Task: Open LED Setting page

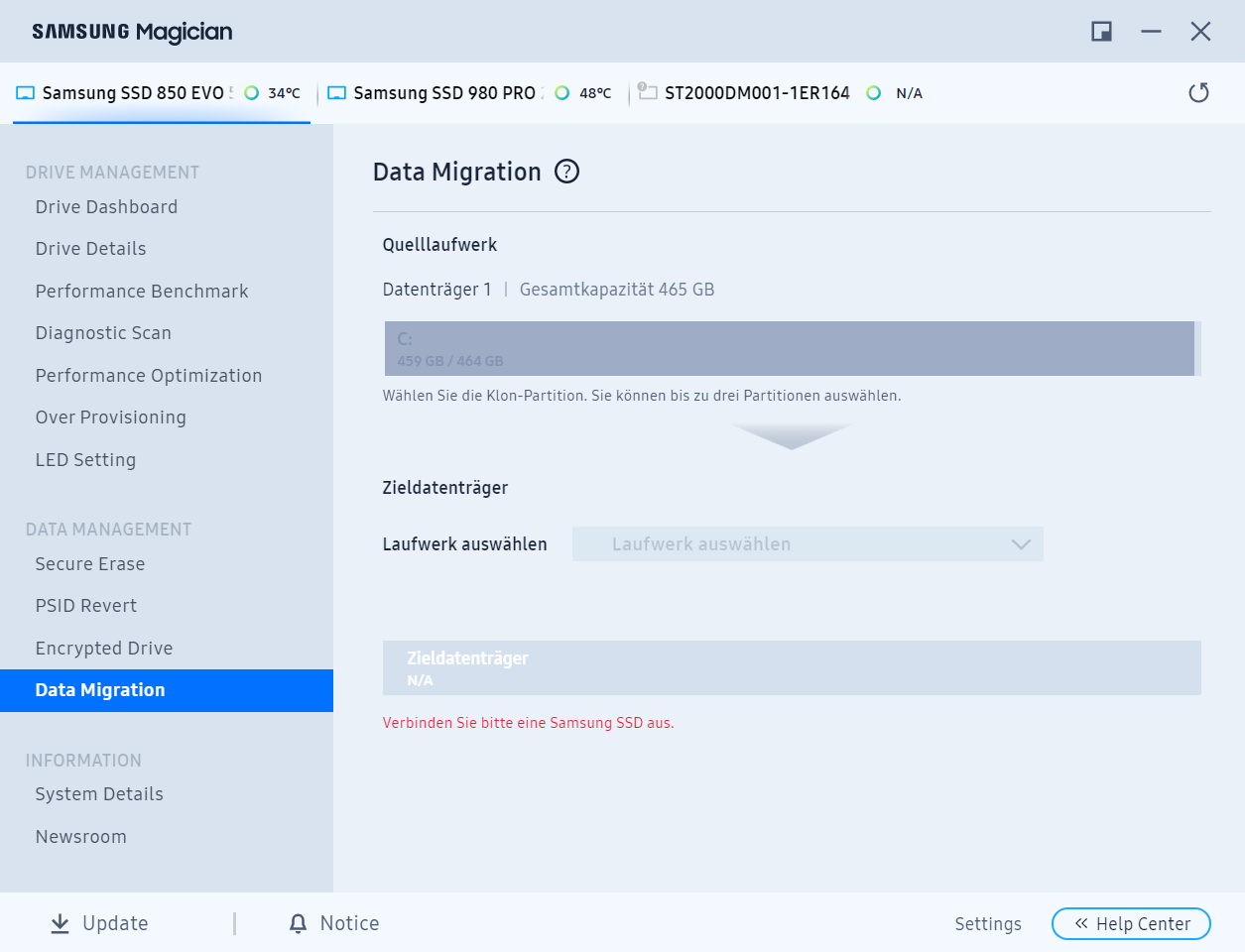Action: coord(85,459)
